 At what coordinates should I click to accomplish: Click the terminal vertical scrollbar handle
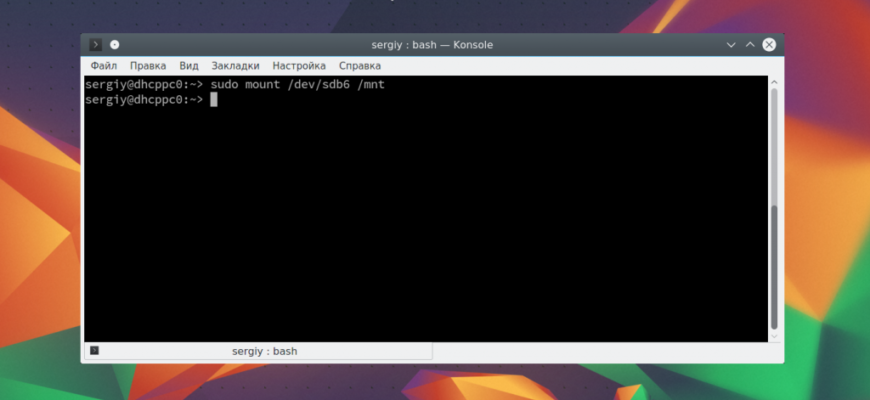(775, 267)
